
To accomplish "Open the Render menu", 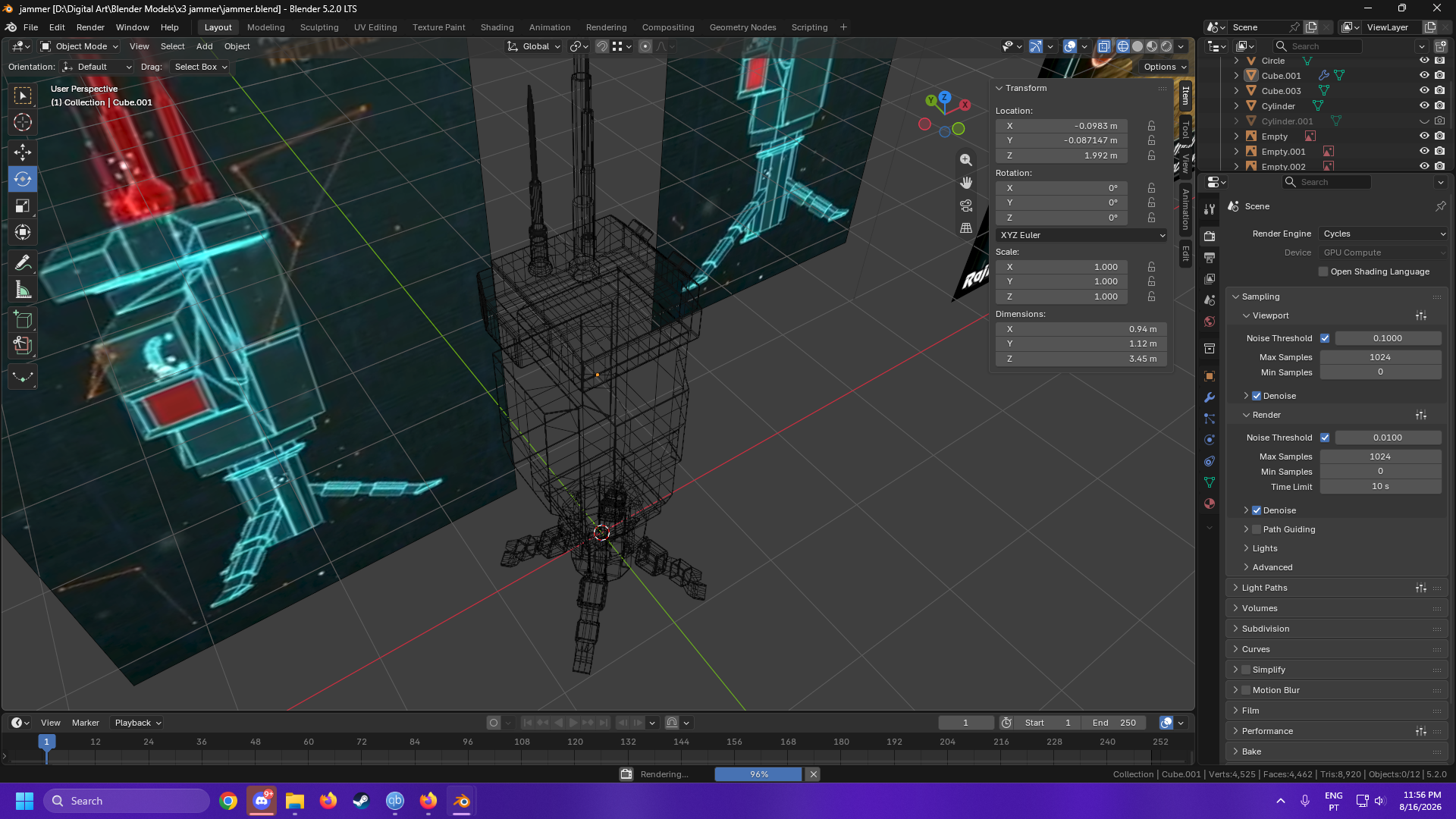I will [x=90, y=27].
